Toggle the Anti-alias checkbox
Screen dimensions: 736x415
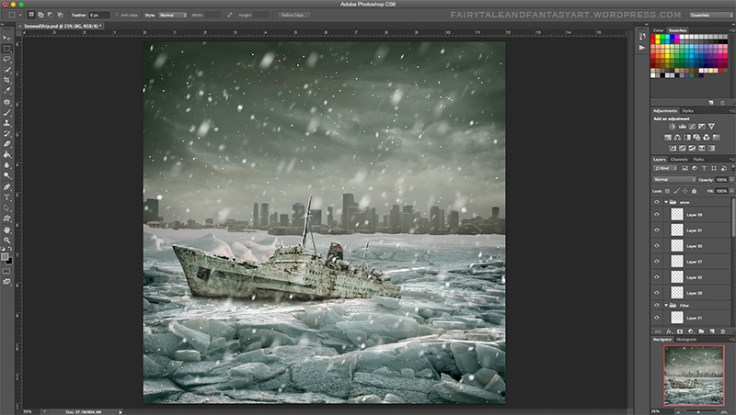(116, 15)
